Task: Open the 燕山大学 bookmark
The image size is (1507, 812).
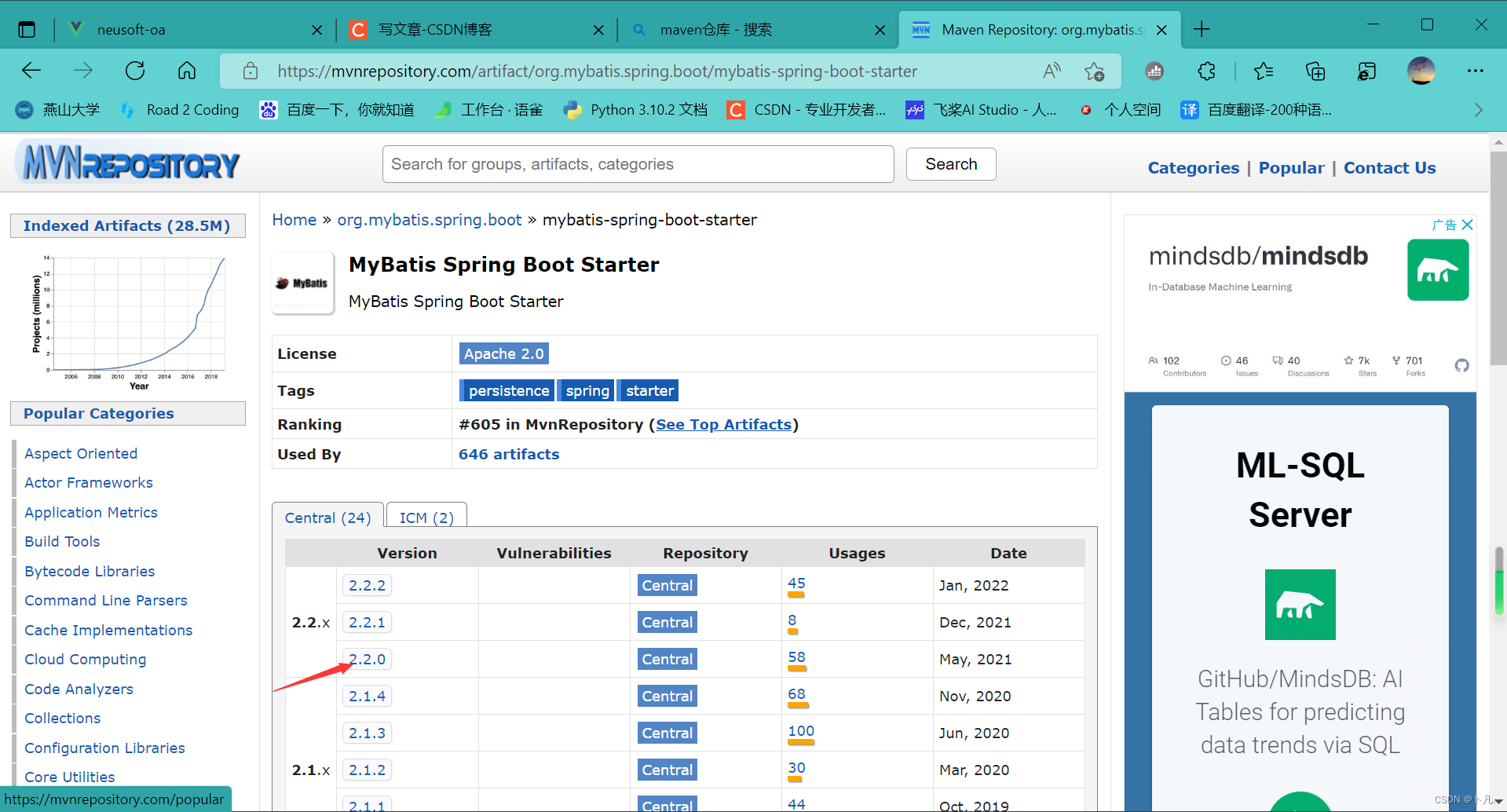Action: coord(58,110)
